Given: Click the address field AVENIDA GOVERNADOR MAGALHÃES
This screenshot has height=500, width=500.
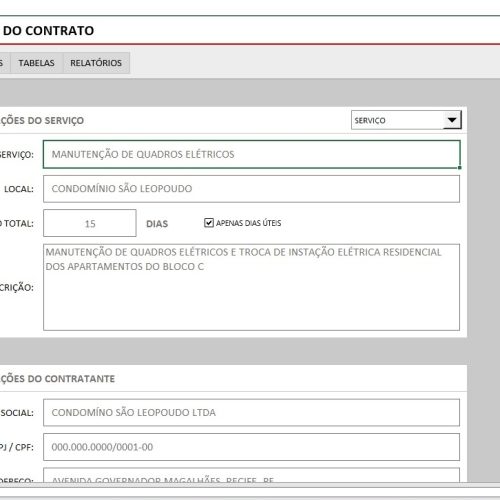Looking at the screenshot, I should point(252,476).
